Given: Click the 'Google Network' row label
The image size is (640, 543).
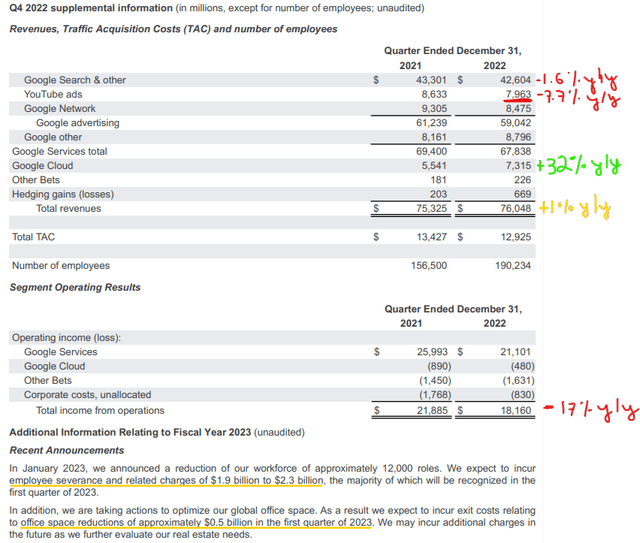Looking at the screenshot, I should click(60, 109).
